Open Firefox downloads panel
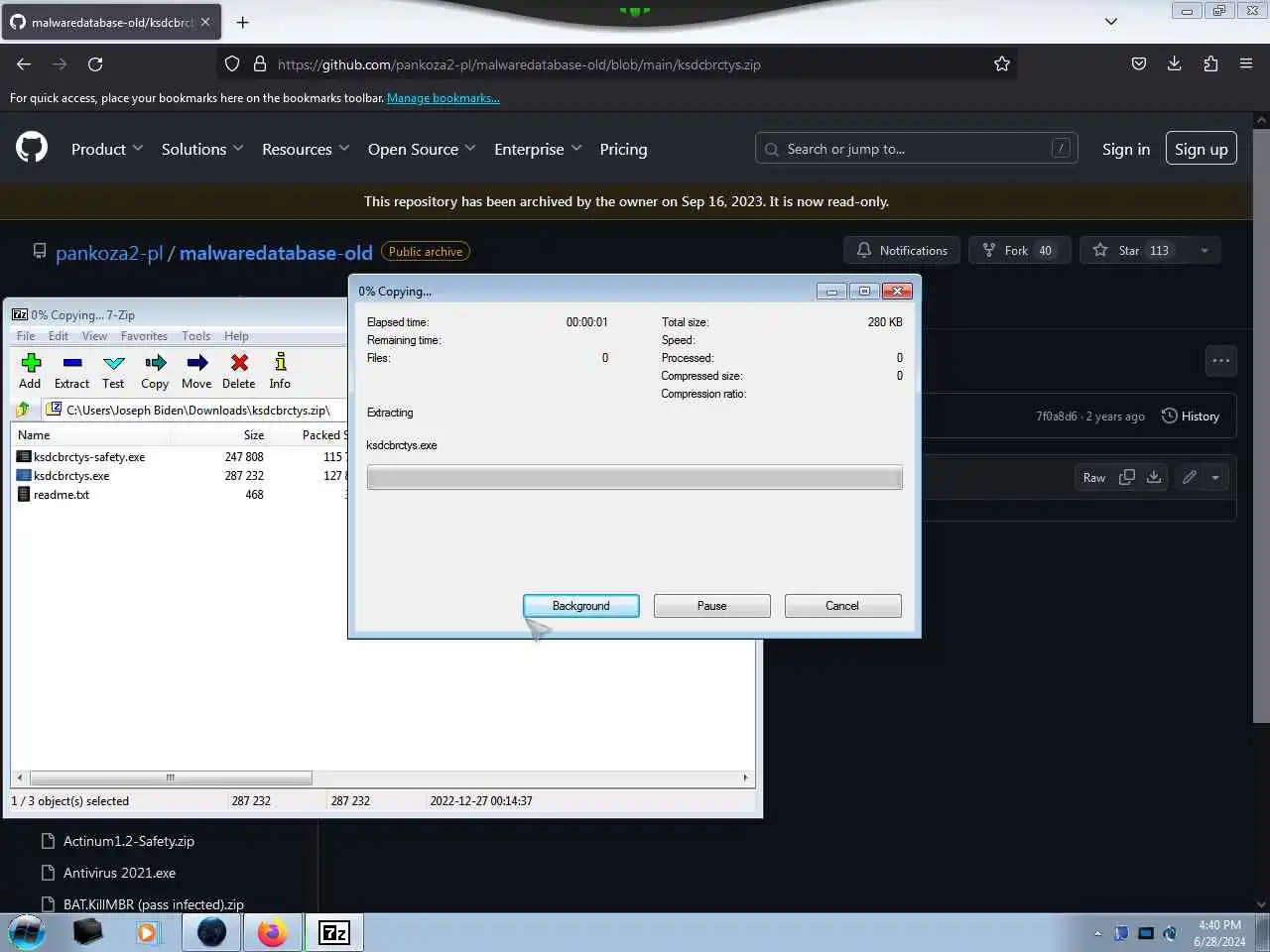 pos(1174,63)
